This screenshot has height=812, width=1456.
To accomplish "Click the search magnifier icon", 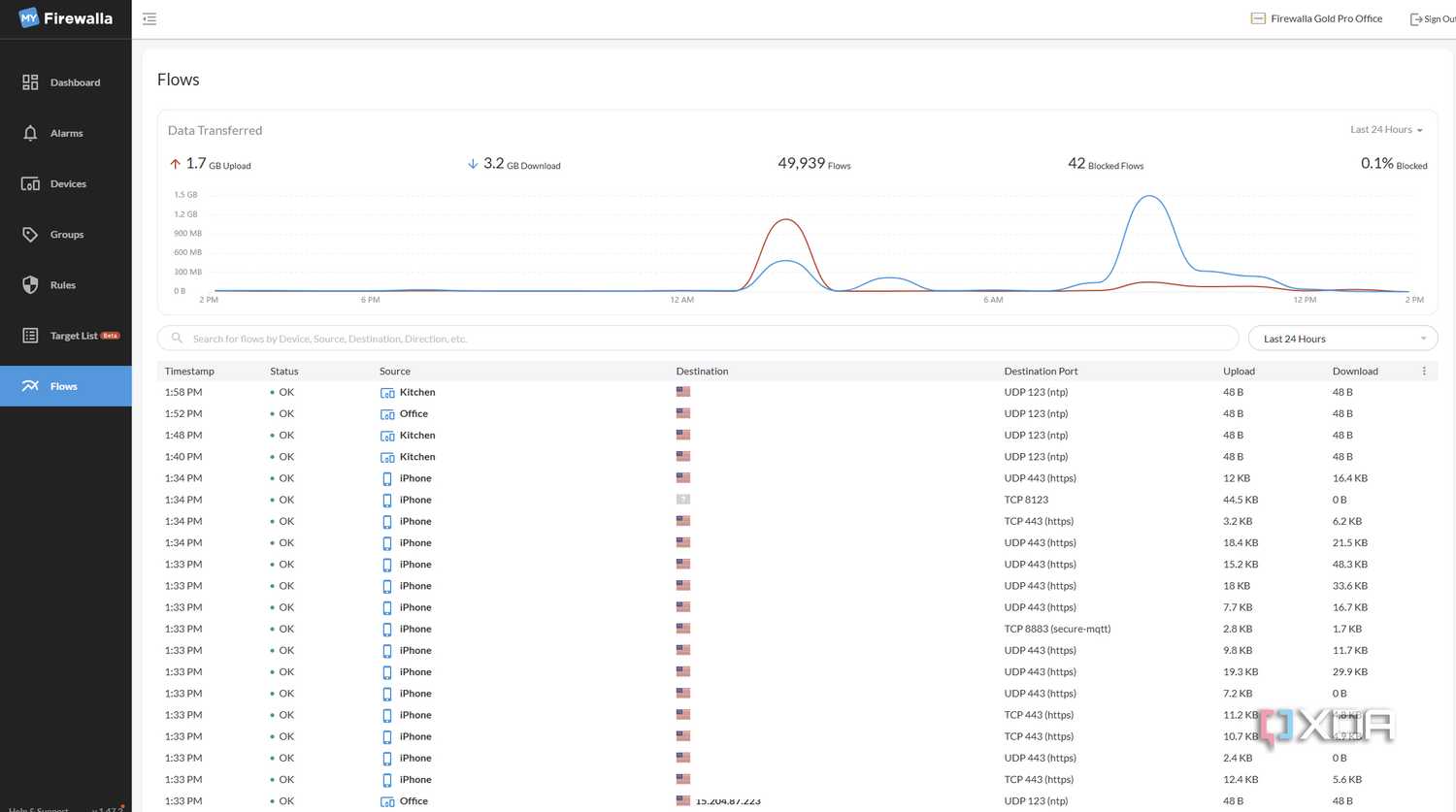I will (x=177, y=339).
